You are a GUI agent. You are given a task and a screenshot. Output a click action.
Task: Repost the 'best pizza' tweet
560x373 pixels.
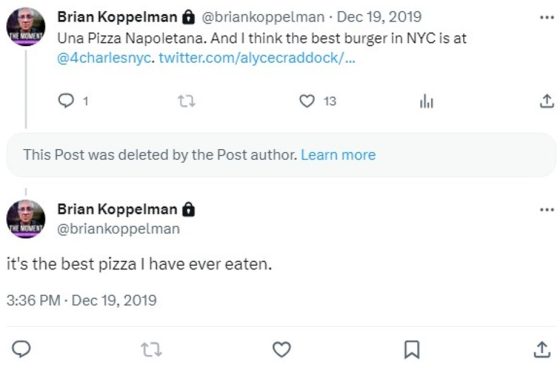coord(151,350)
